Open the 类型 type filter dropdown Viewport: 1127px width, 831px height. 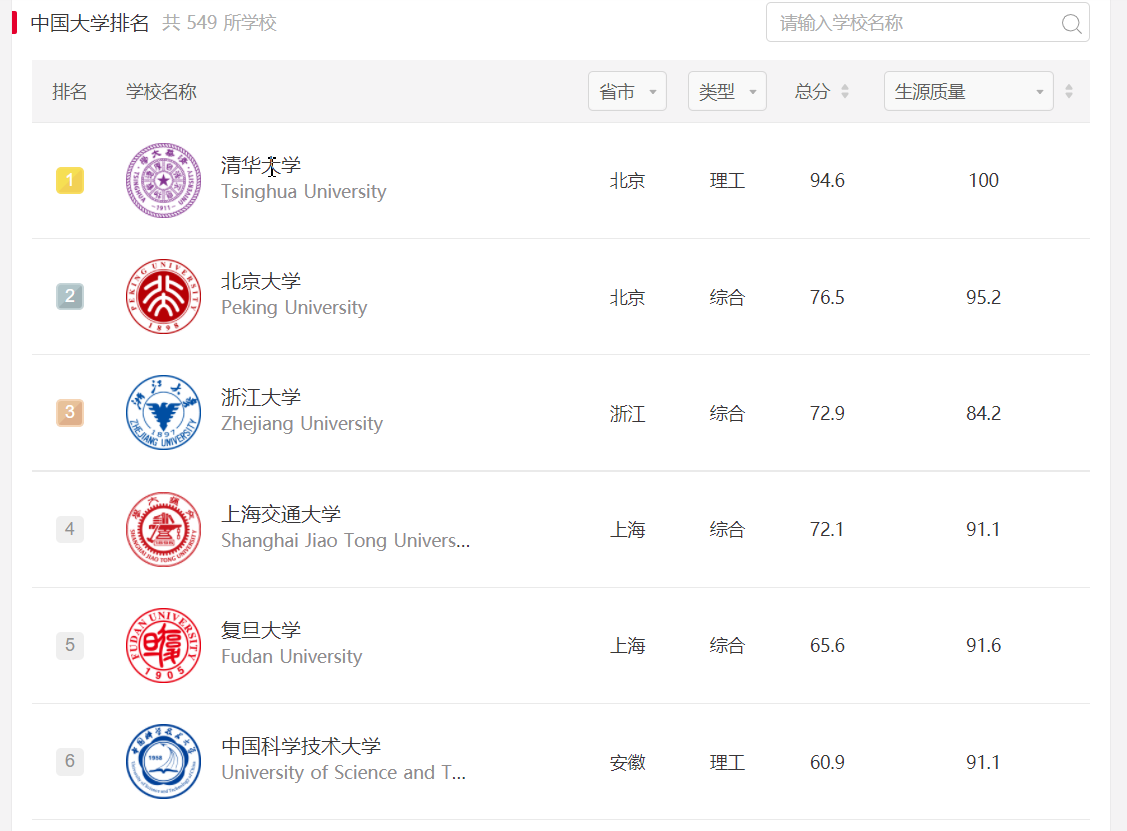[727, 92]
